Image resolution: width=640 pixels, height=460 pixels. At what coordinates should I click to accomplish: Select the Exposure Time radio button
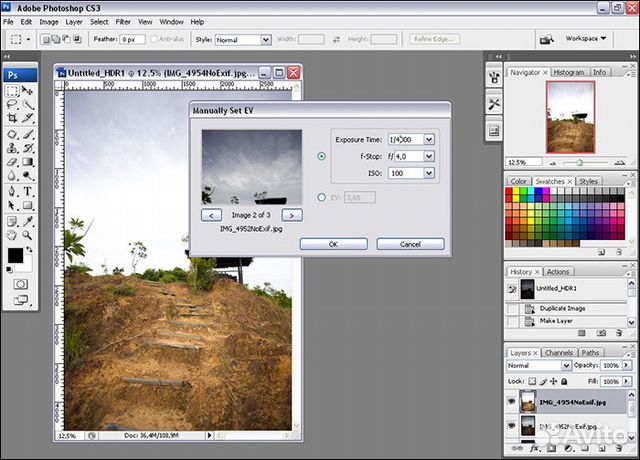coord(321,156)
